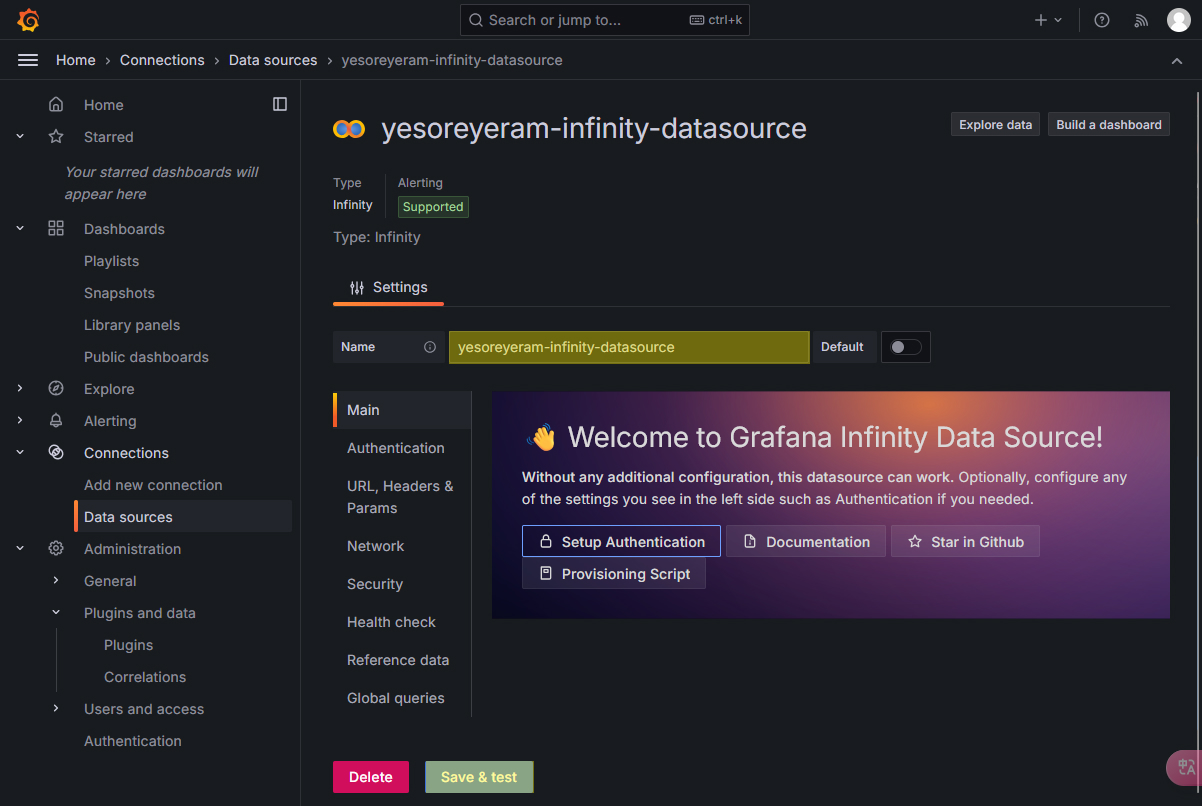The width and height of the screenshot is (1202, 806).
Task: Click the Starred star icon
Action: (56, 137)
